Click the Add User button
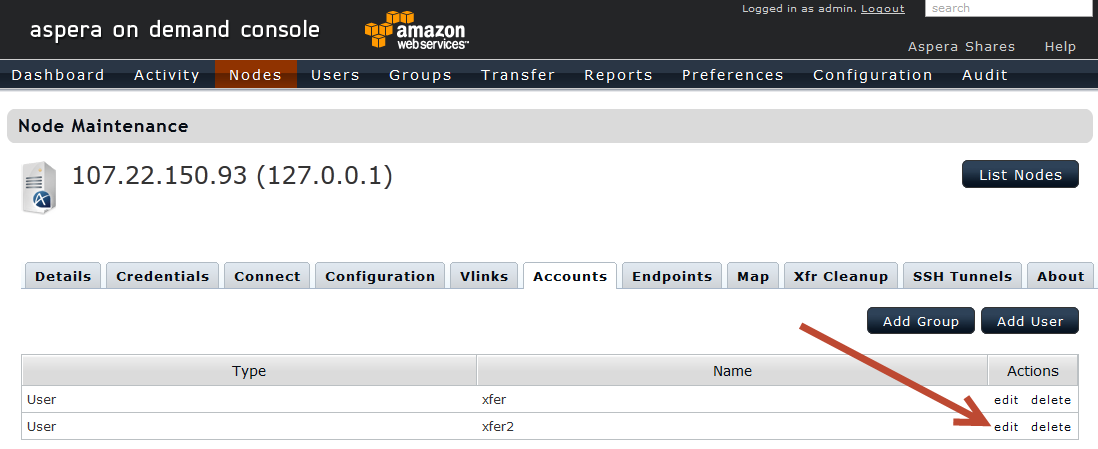The width and height of the screenshot is (1098, 449). pos(1029,321)
